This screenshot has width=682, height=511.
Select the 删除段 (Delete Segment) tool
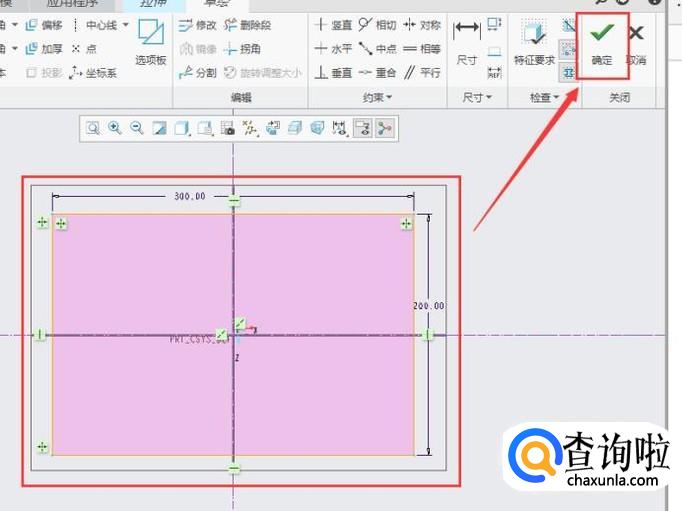coord(247,25)
